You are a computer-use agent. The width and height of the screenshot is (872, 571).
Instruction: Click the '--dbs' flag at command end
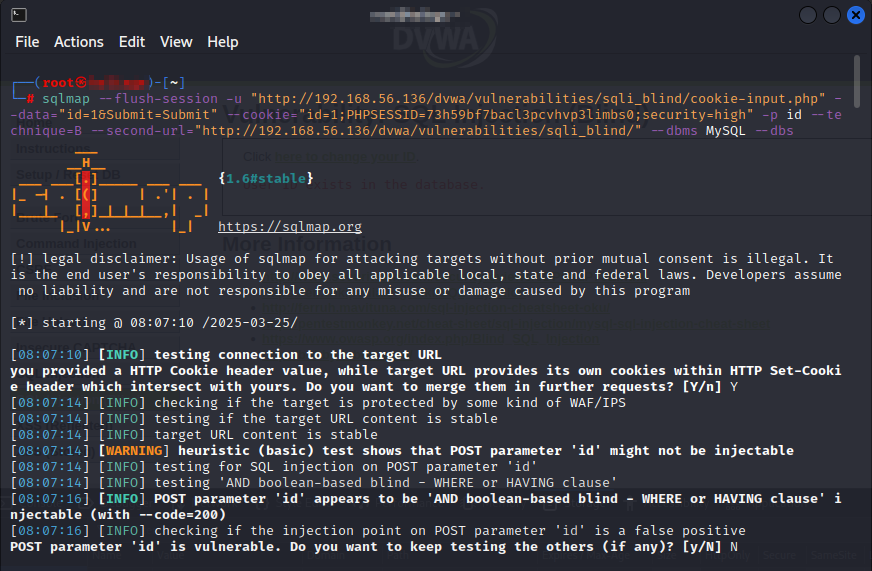(774, 131)
